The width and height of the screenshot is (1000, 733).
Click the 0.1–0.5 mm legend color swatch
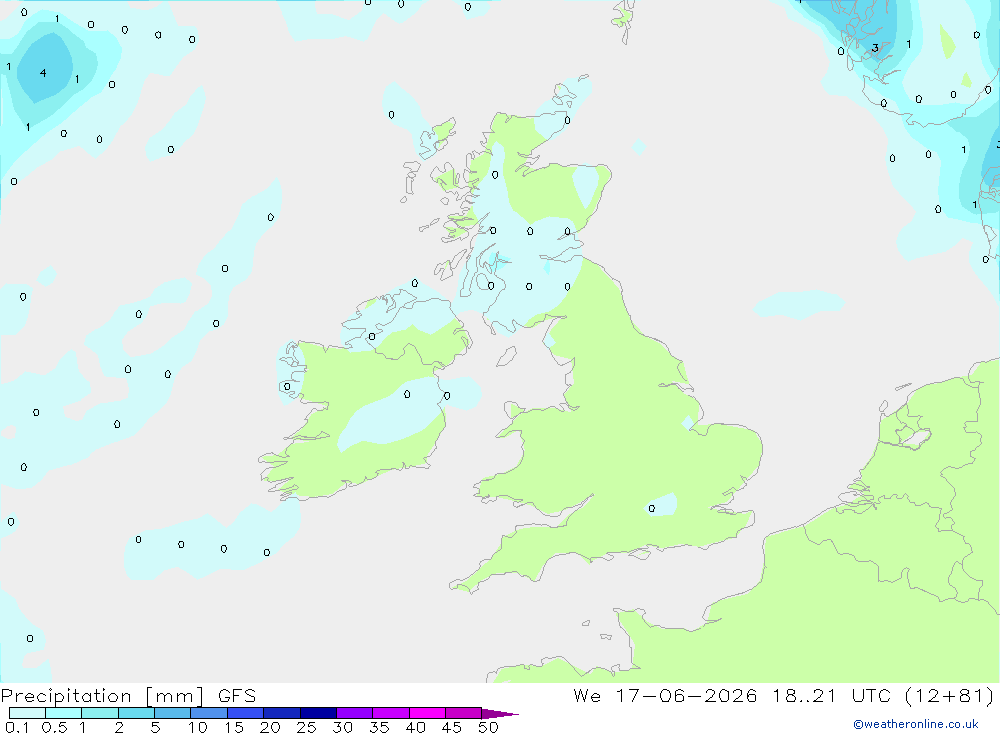[x=27, y=713]
